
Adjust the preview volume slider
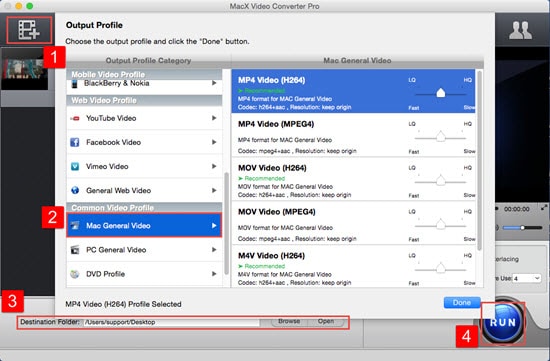pyautogui.click(x=522, y=228)
